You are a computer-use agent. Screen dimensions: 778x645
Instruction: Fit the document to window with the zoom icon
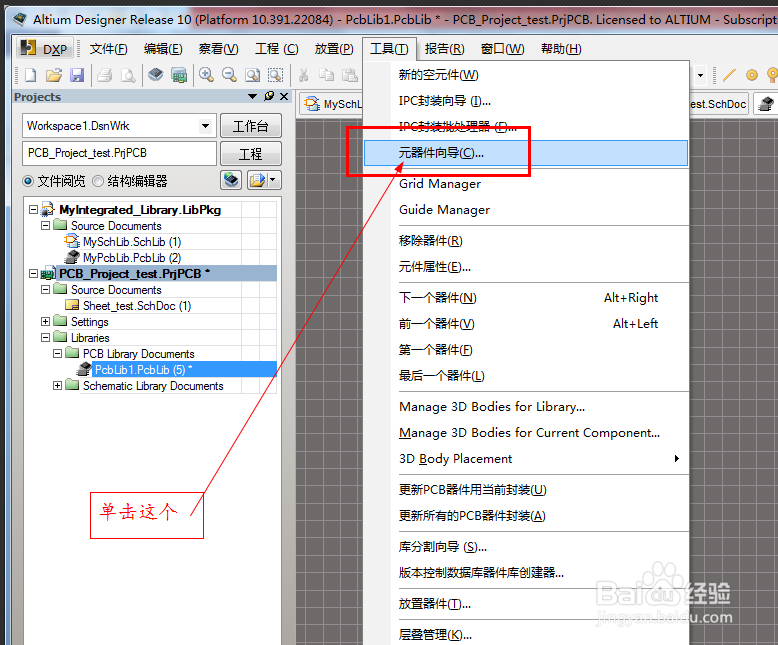pos(253,75)
